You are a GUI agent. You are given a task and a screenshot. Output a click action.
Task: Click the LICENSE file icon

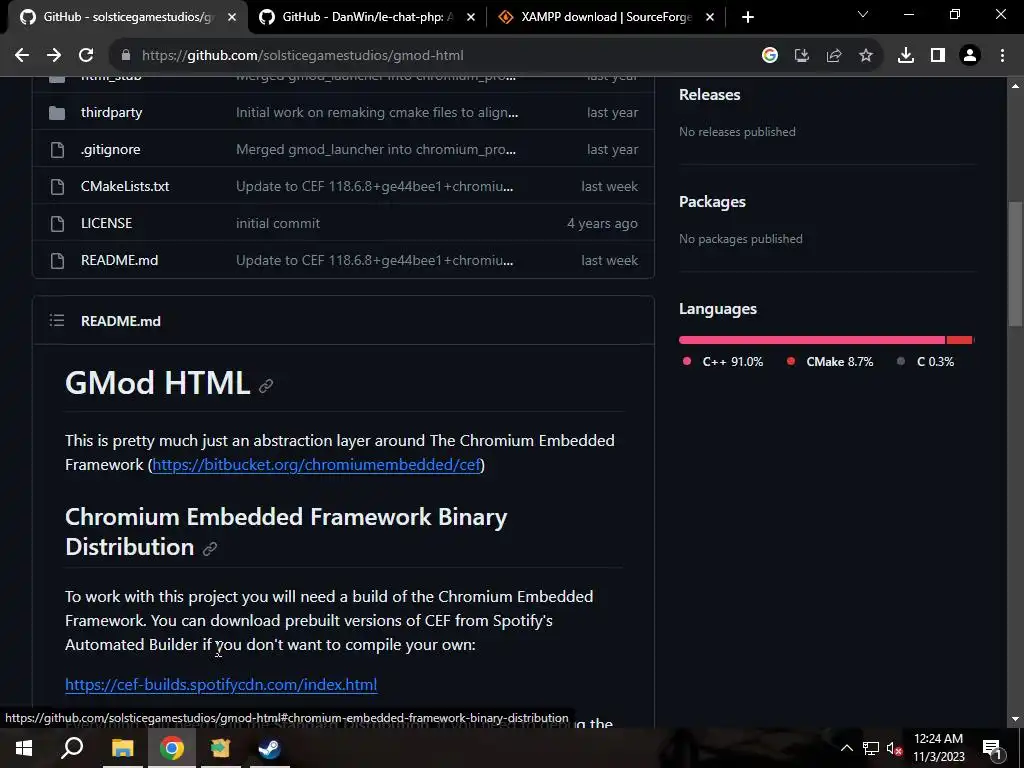(57, 223)
